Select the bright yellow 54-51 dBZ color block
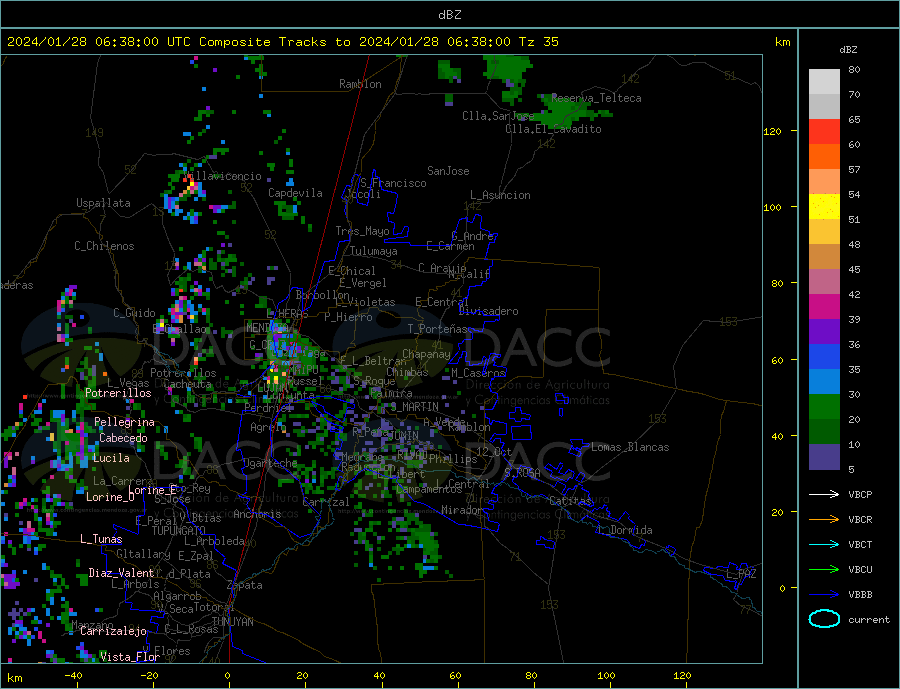The height and width of the screenshot is (689, 900). (x=824, y=207)
